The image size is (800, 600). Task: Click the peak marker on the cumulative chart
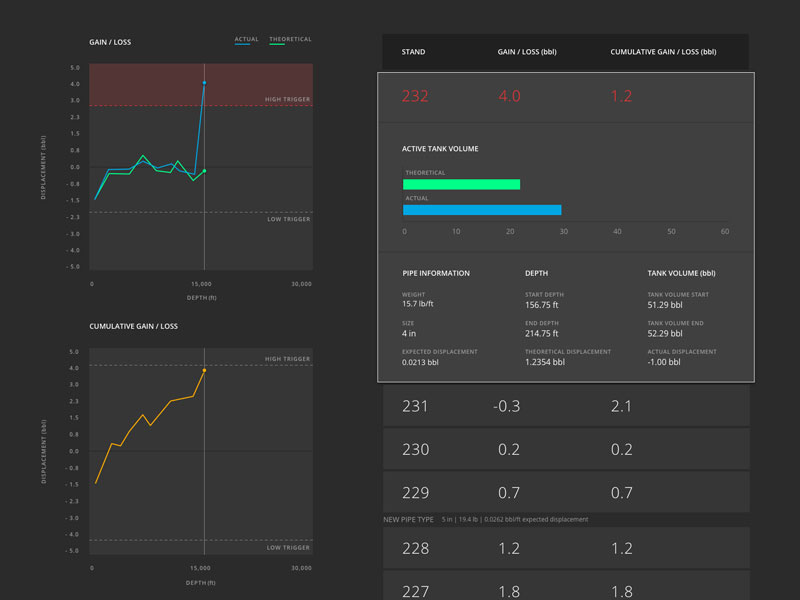pyautogui.click(x=204, y=371)
